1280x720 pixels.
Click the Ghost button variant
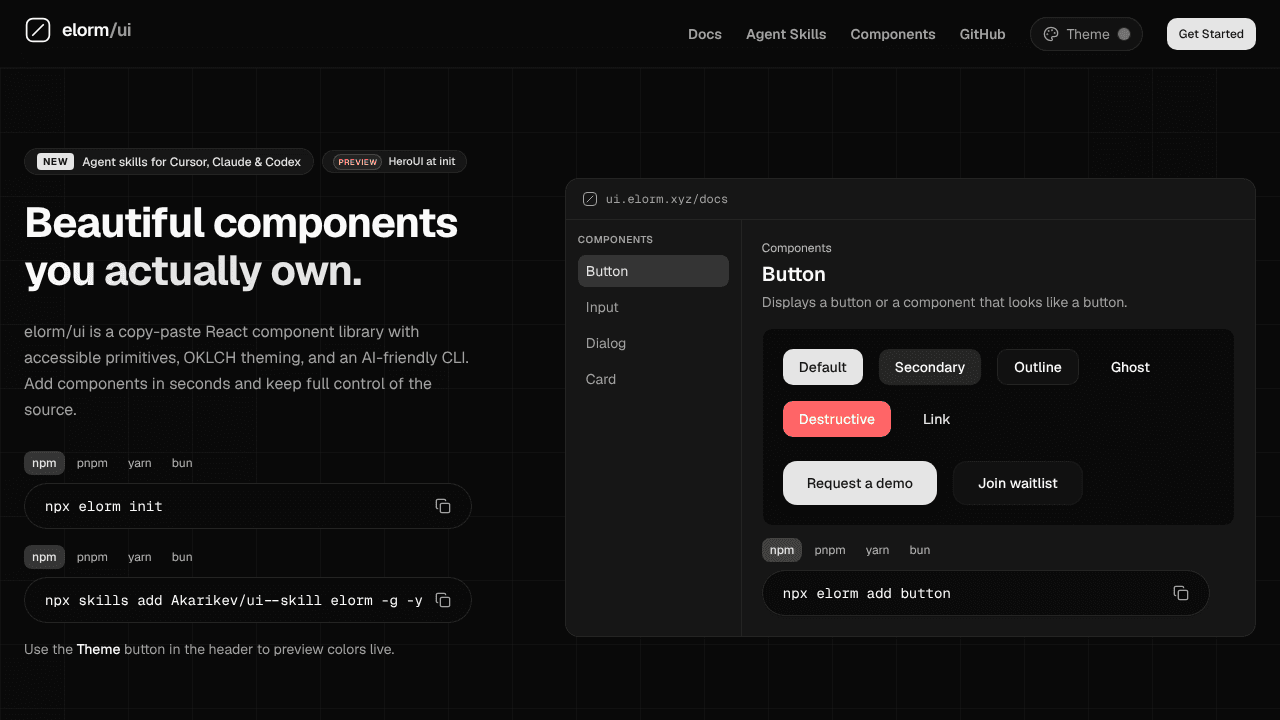click(x=1130, y=367)
